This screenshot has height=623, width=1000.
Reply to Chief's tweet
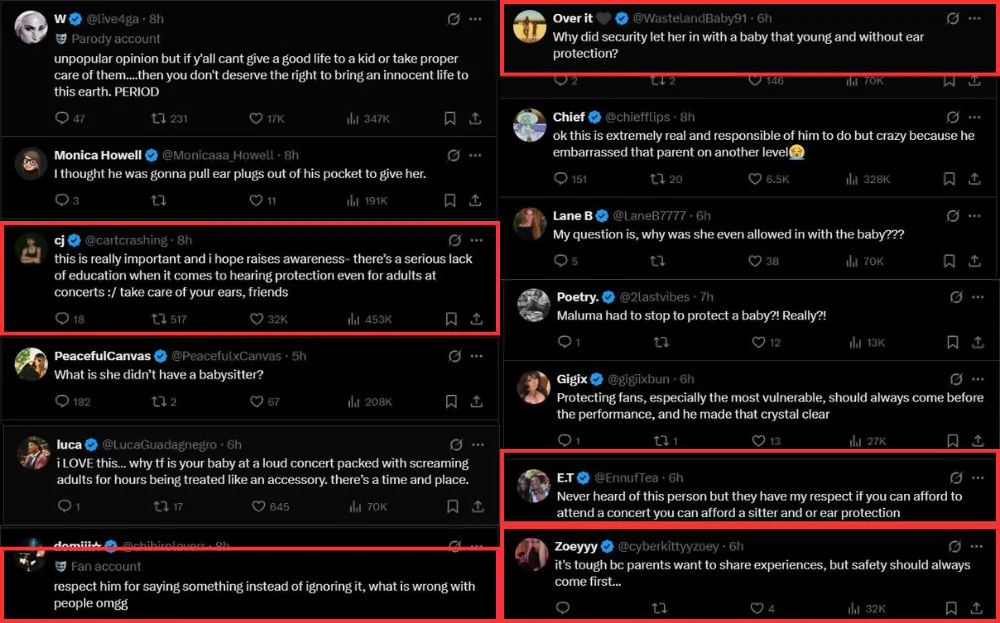pos(562,179)
